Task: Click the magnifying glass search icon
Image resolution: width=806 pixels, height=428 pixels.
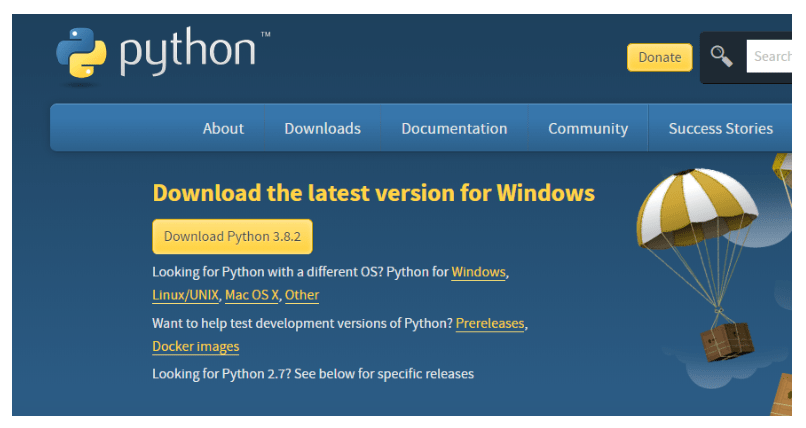Action: coord(722,57)
